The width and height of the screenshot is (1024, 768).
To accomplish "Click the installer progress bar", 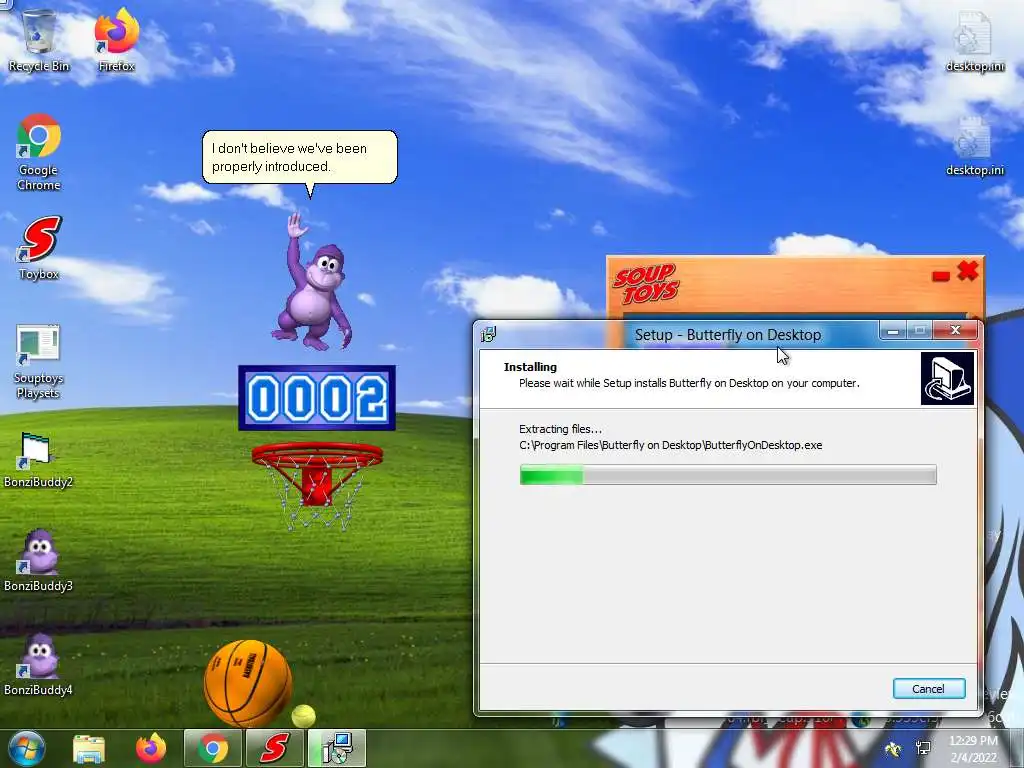I will tap(728, 475).
